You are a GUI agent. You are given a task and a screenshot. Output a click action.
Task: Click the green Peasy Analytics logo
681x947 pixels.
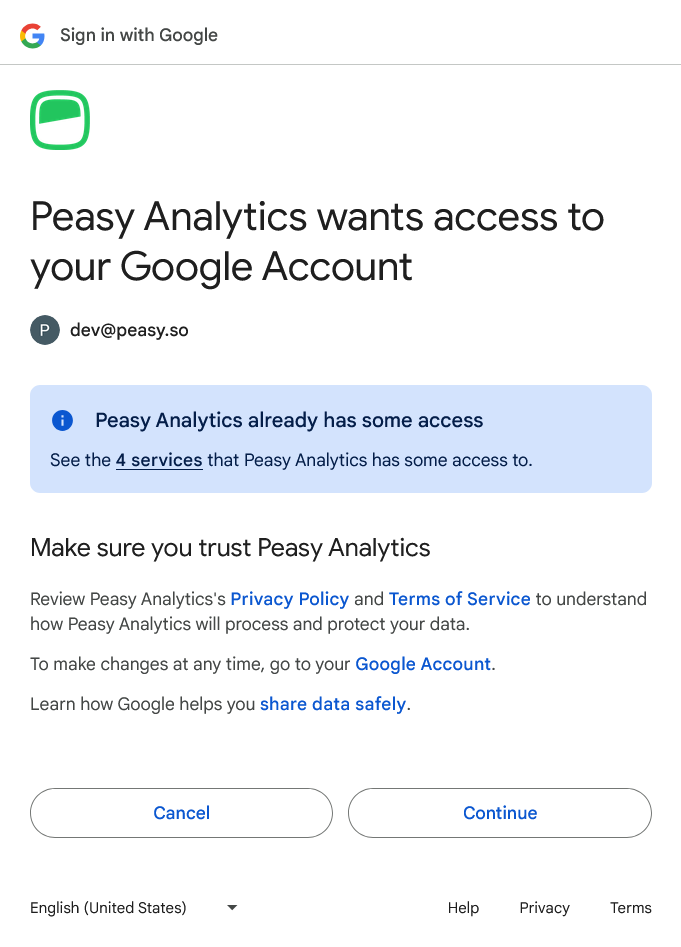pyautogui.click(x=60, y=120)
